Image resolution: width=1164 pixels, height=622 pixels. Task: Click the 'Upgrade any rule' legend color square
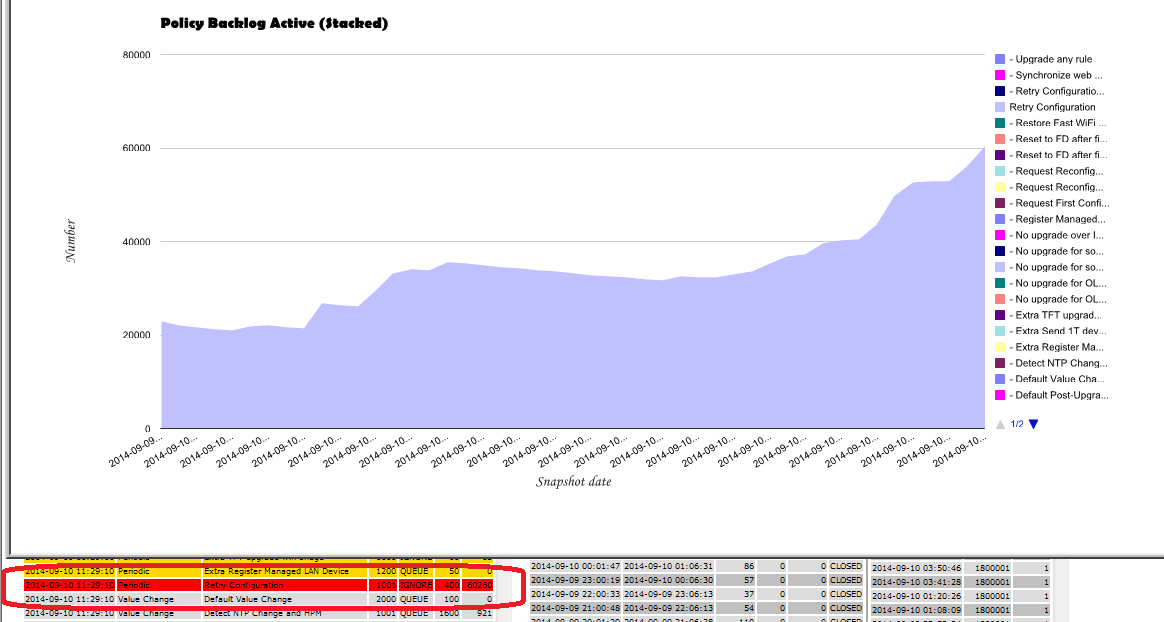pyautogui.click(x=1000, y=59)
